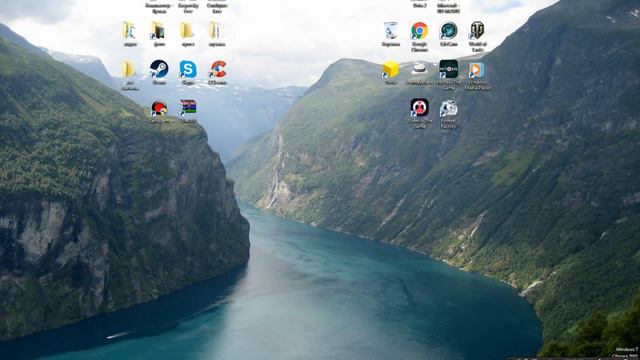Open the dark game icon beside Media Player
This screenshot has height=360, width=640.
click(448, 69)
